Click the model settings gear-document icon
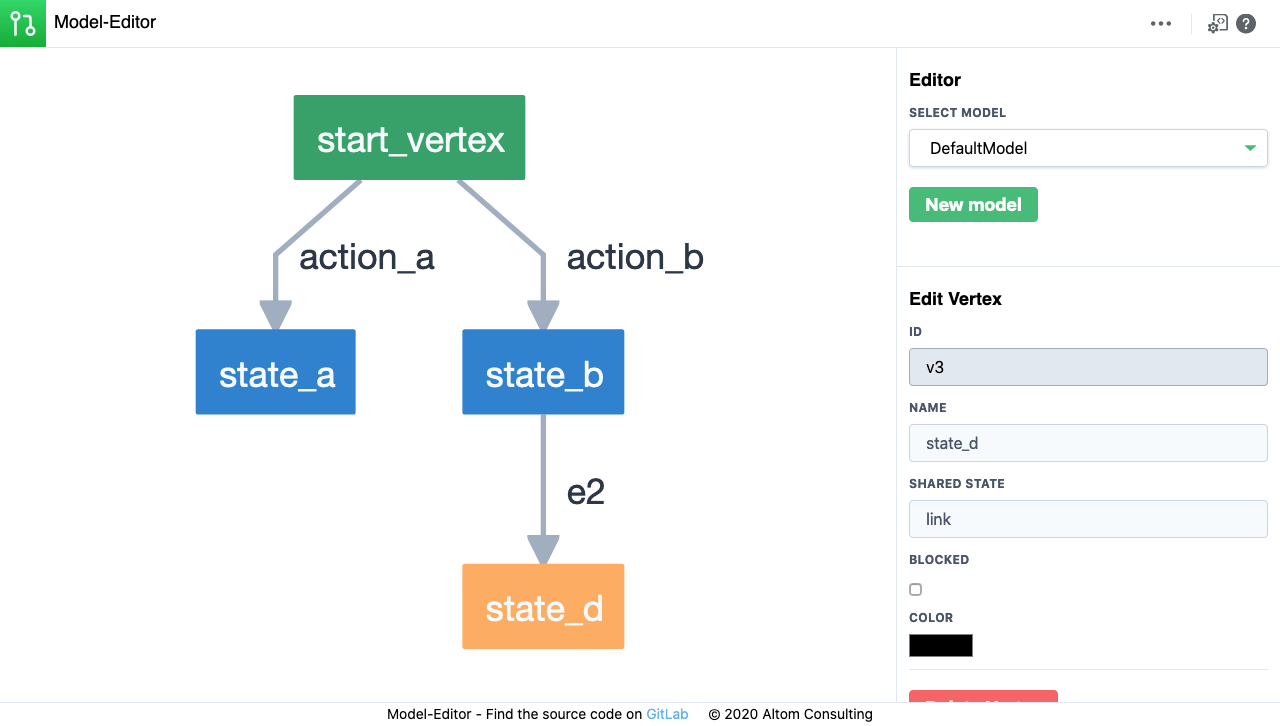The image size is (1280, 726). tap(1217, 22)
